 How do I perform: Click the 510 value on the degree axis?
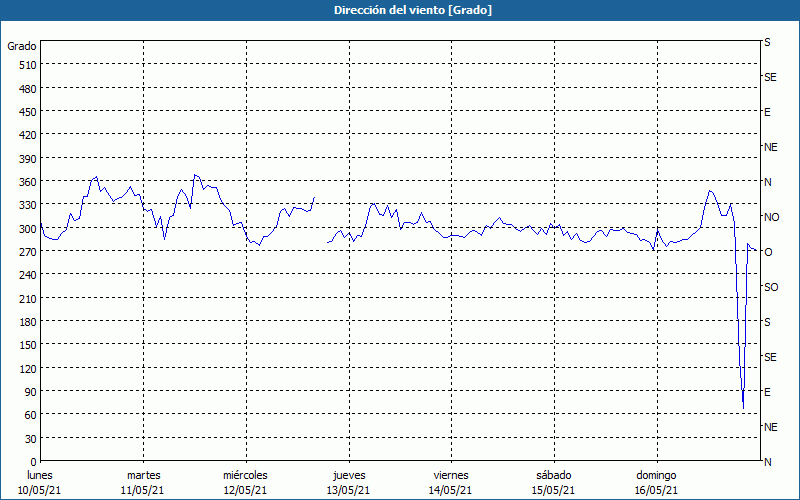(28, 65)
